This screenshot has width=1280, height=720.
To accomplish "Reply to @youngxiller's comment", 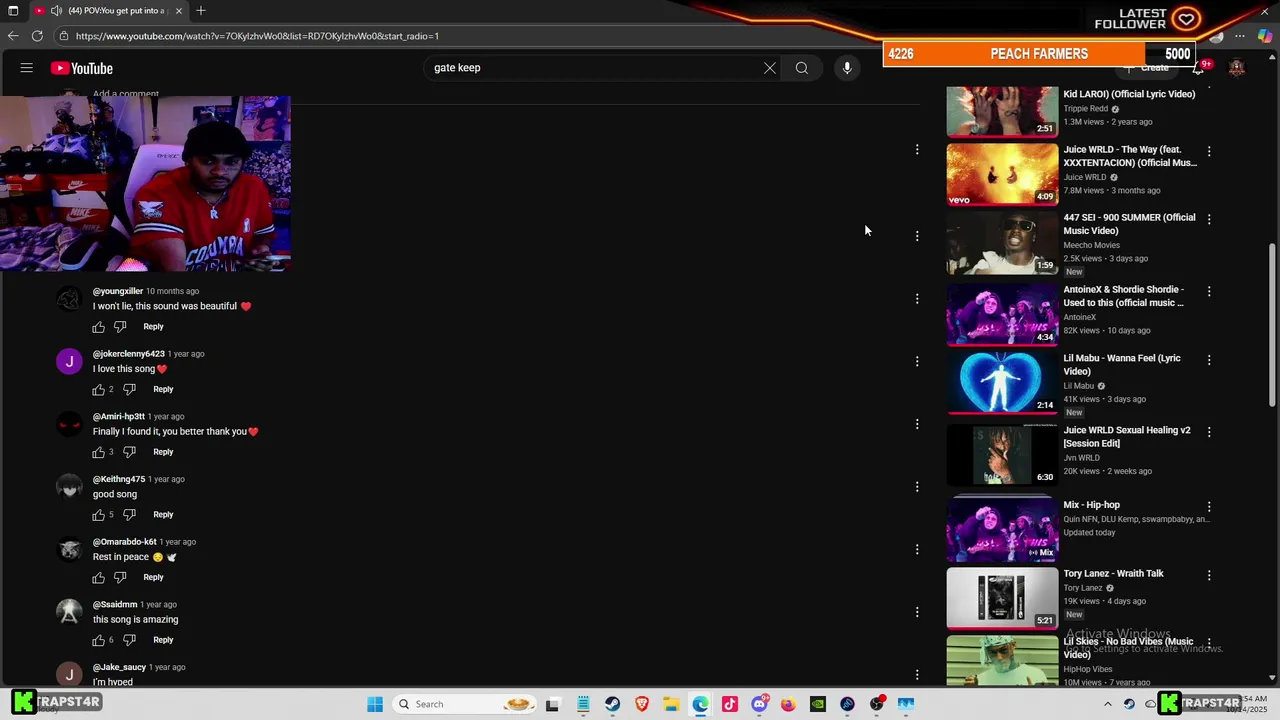I will 153,327.
